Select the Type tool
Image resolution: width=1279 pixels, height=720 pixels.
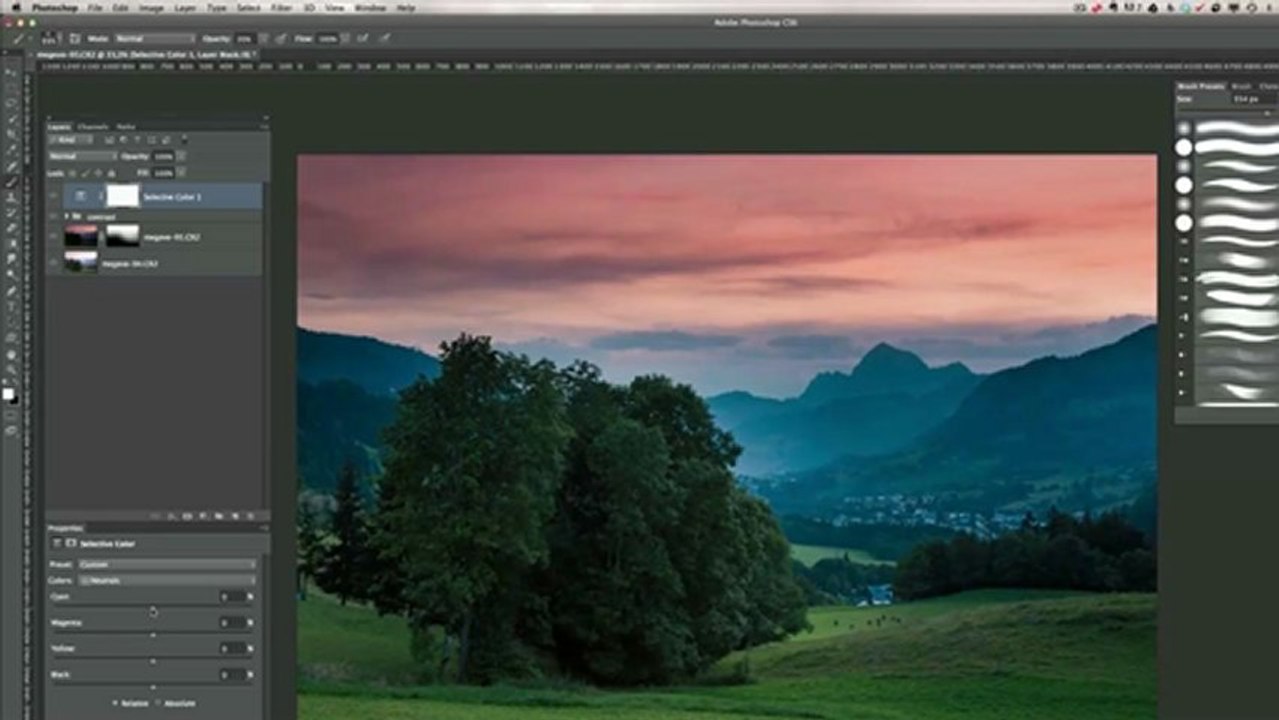pyautogui.click(x=12, y=306)
